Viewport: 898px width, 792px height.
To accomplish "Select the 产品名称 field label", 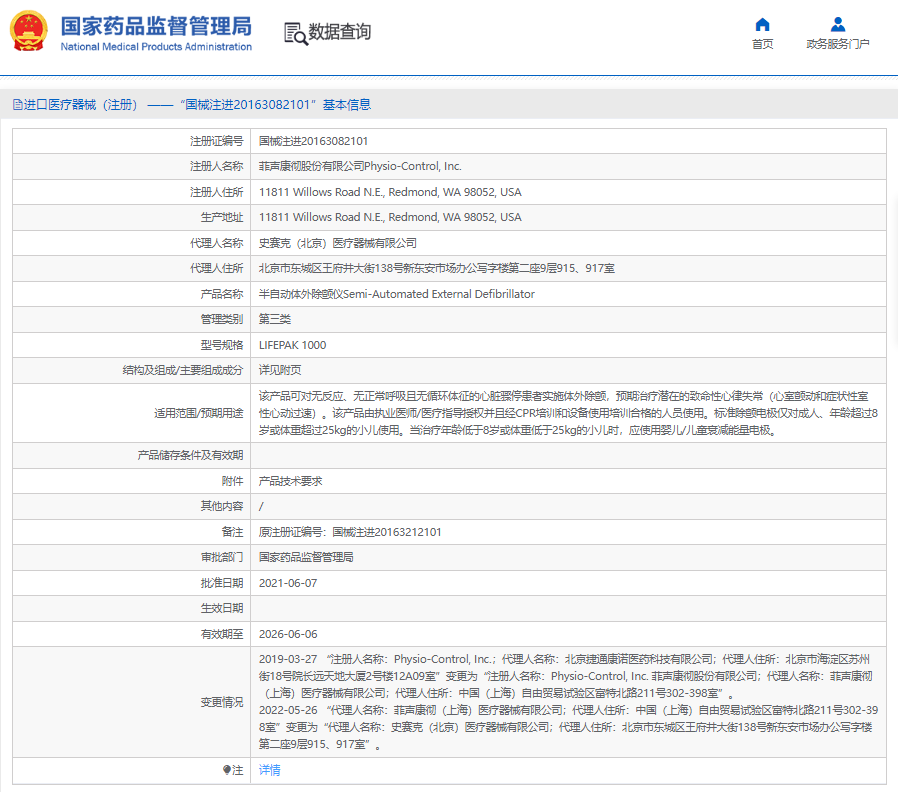I will pyautogui.click(x=222, y=294).
